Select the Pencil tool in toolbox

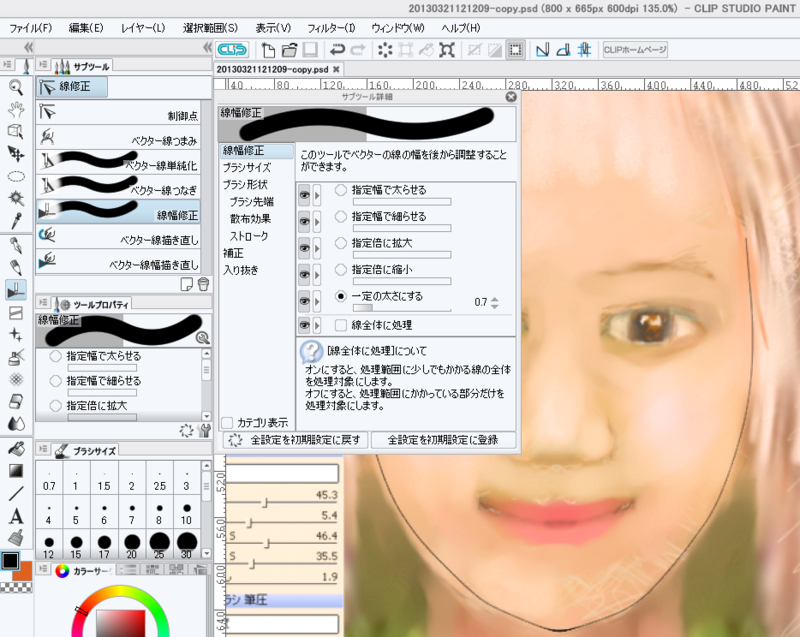tap(16, 267)
